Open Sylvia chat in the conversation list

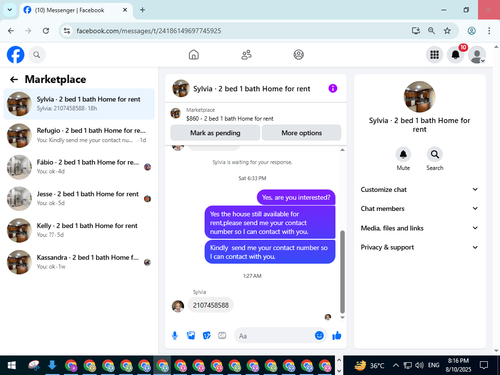click(79, 104)
